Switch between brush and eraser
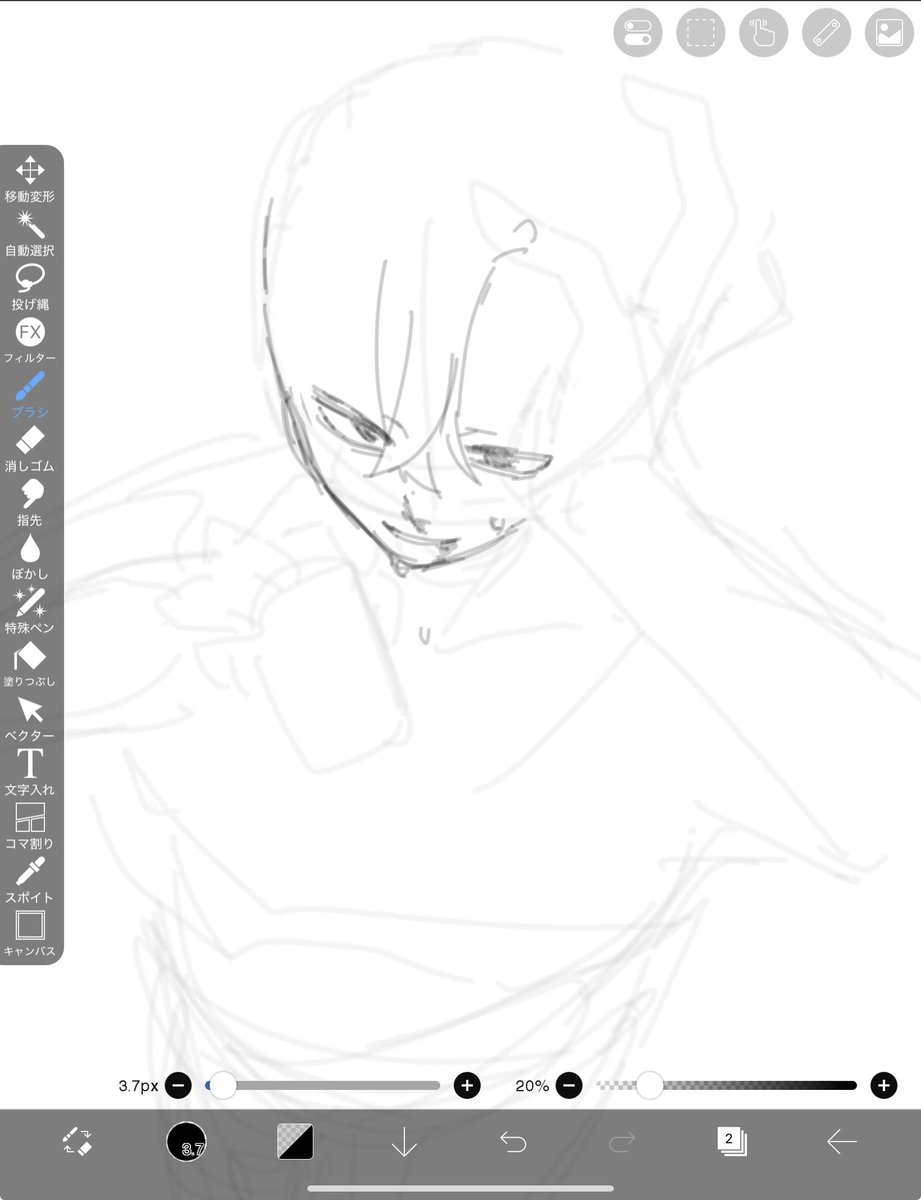 (x=77, y=1141)
